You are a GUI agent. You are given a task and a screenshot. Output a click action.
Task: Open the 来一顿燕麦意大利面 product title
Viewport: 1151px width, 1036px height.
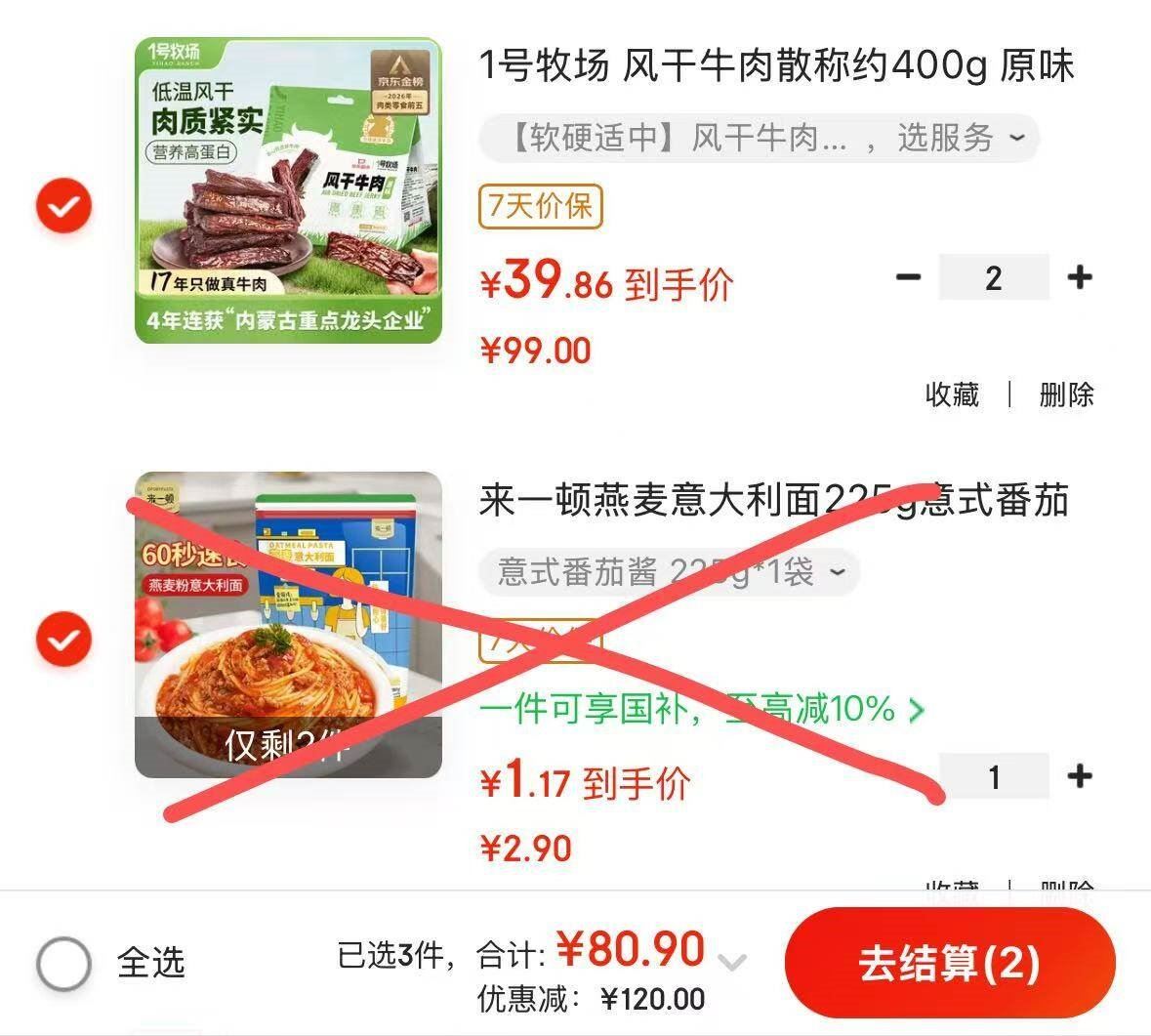774,500
